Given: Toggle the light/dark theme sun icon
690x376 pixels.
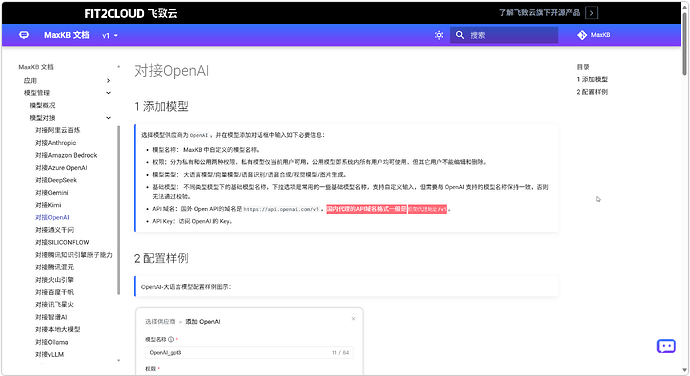Looking at the screenshot, I should [x=439, y=35].
